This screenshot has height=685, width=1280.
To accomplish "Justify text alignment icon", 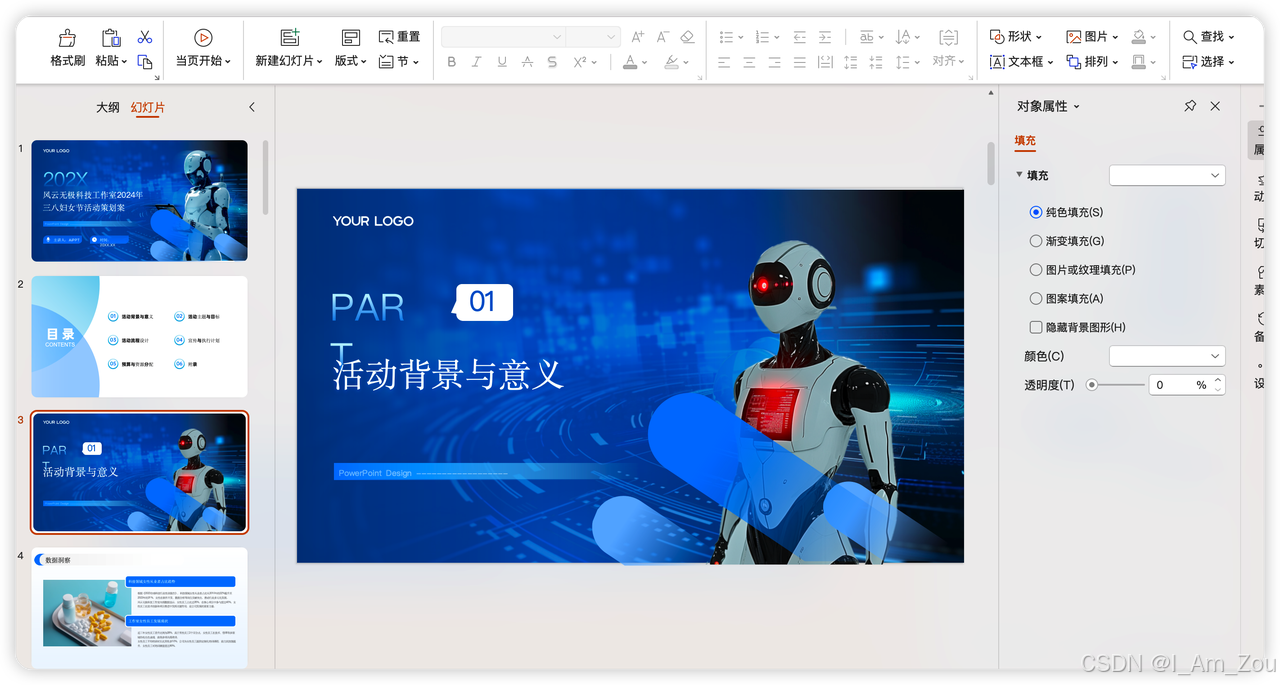I will (x=799, y=62).
